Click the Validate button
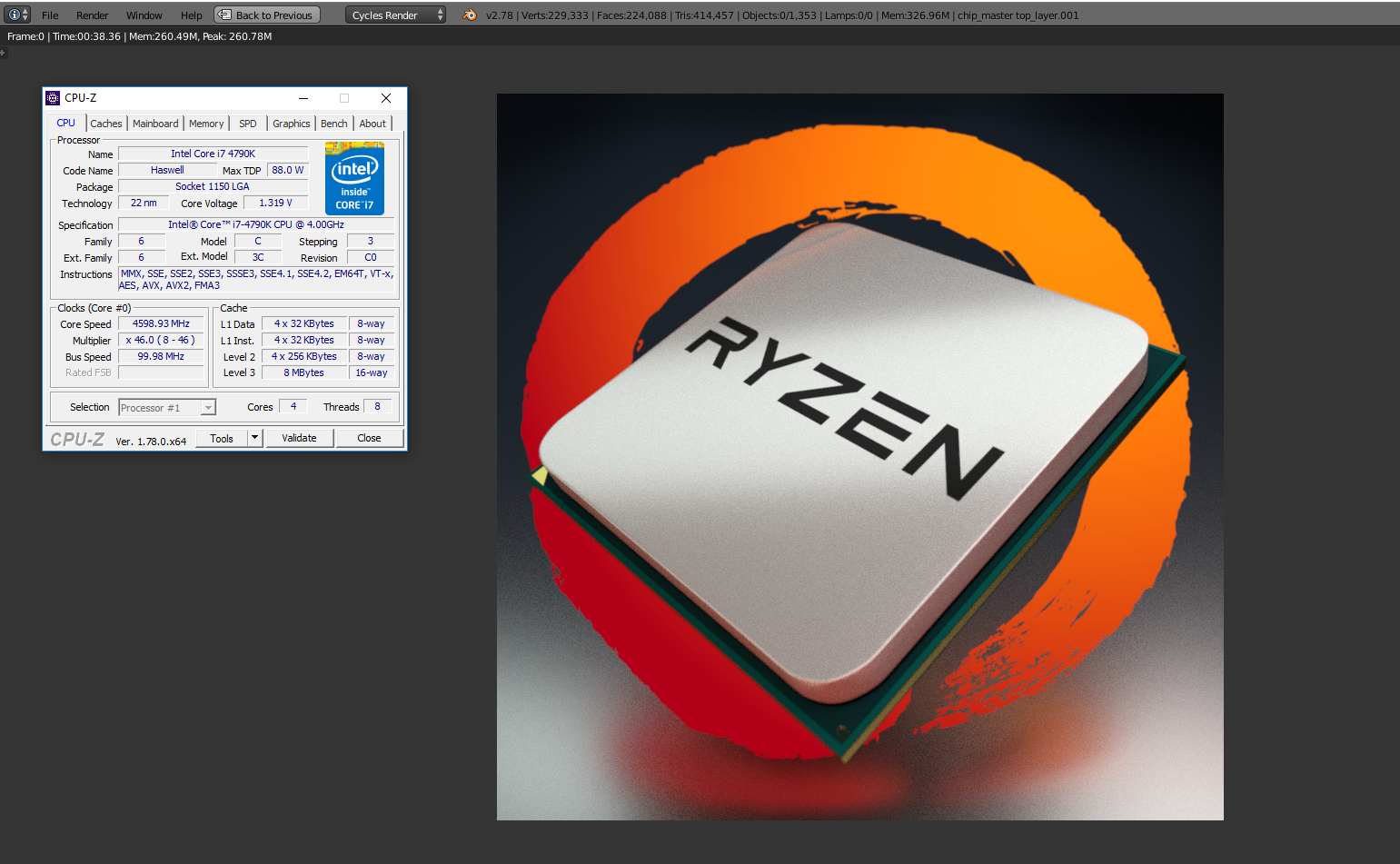Image resolution: width=1400 pixels, height=864 pixels. pyautogui.click(x=300, y=439)
